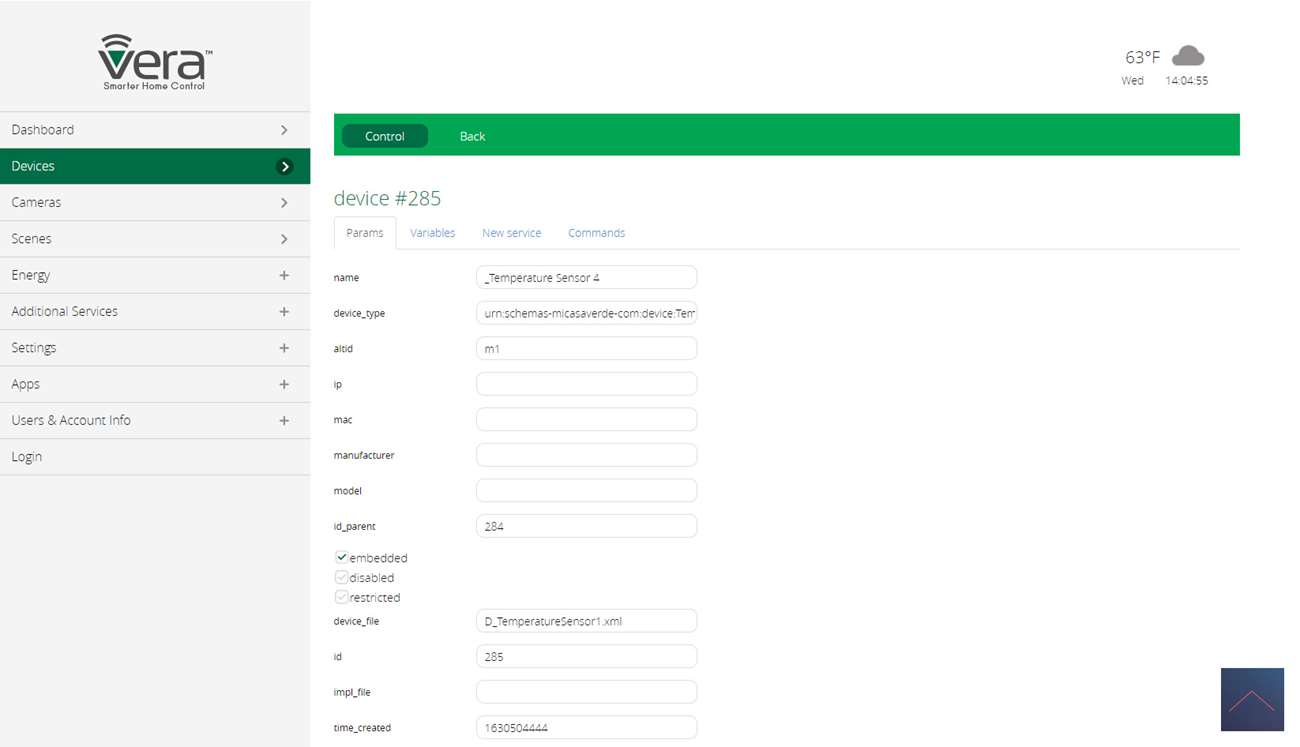Open the Login menu item
This screenshot has width=1300, height=747.
[27, 457]
